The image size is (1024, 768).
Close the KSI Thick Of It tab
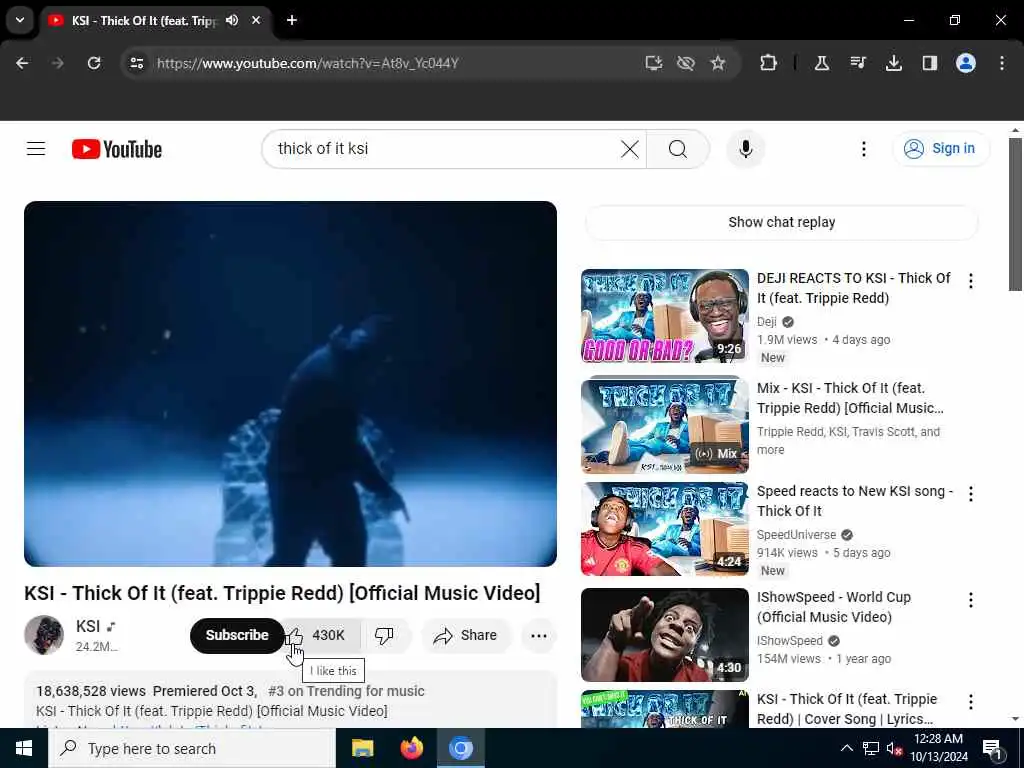click(256, 20)
